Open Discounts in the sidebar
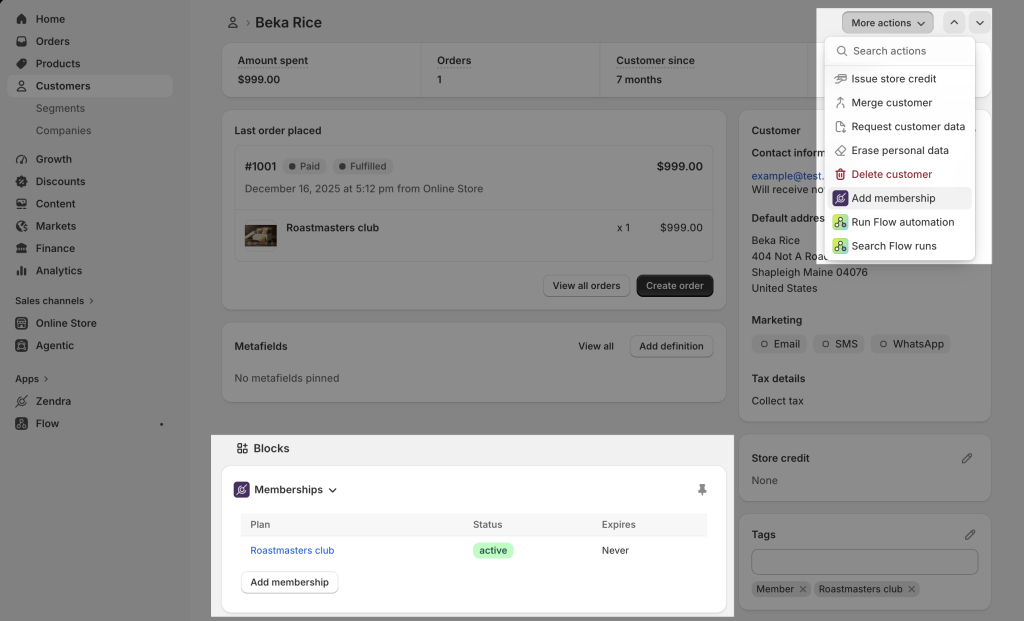Image resolution: width=1024 pixels, height=621 pixels. (x=60, y=181)
